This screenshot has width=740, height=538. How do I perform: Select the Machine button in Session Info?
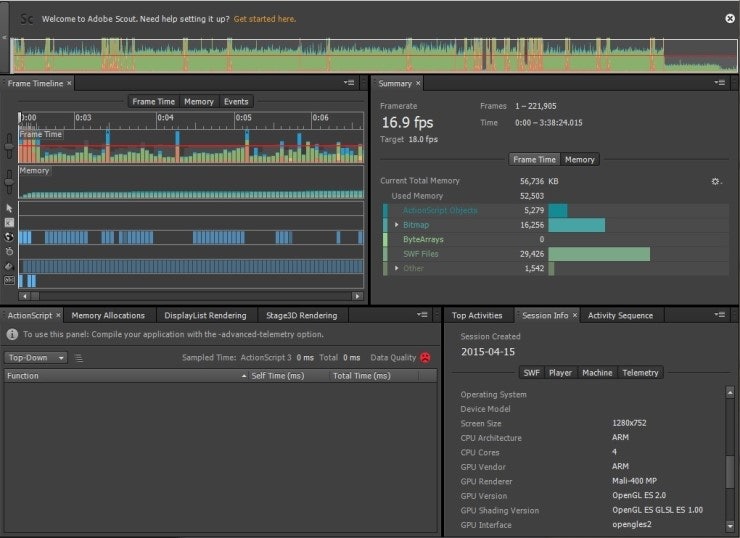pos(597,372)
